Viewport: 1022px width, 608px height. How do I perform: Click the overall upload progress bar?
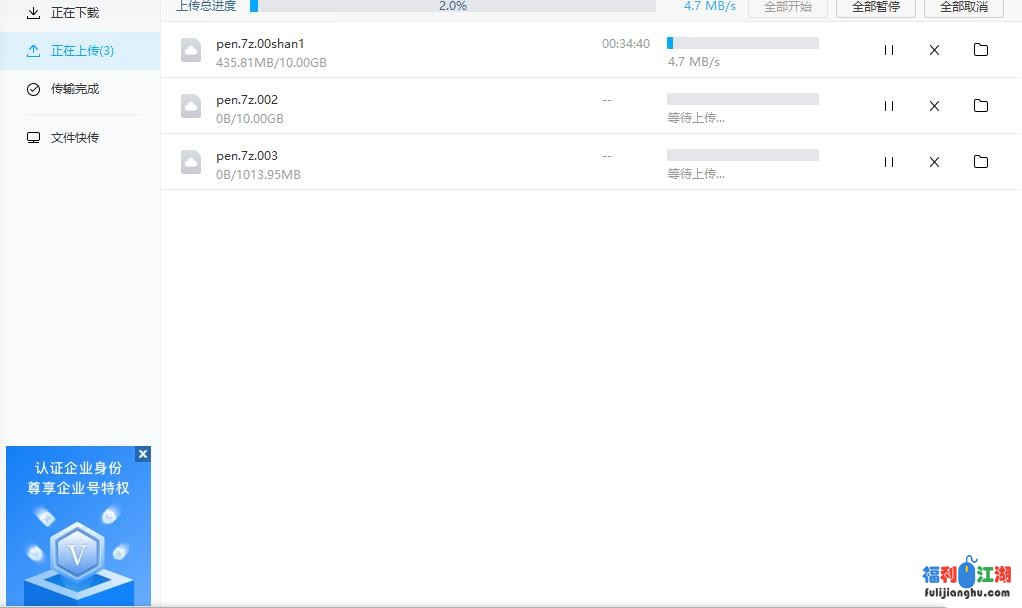point(452,6)
